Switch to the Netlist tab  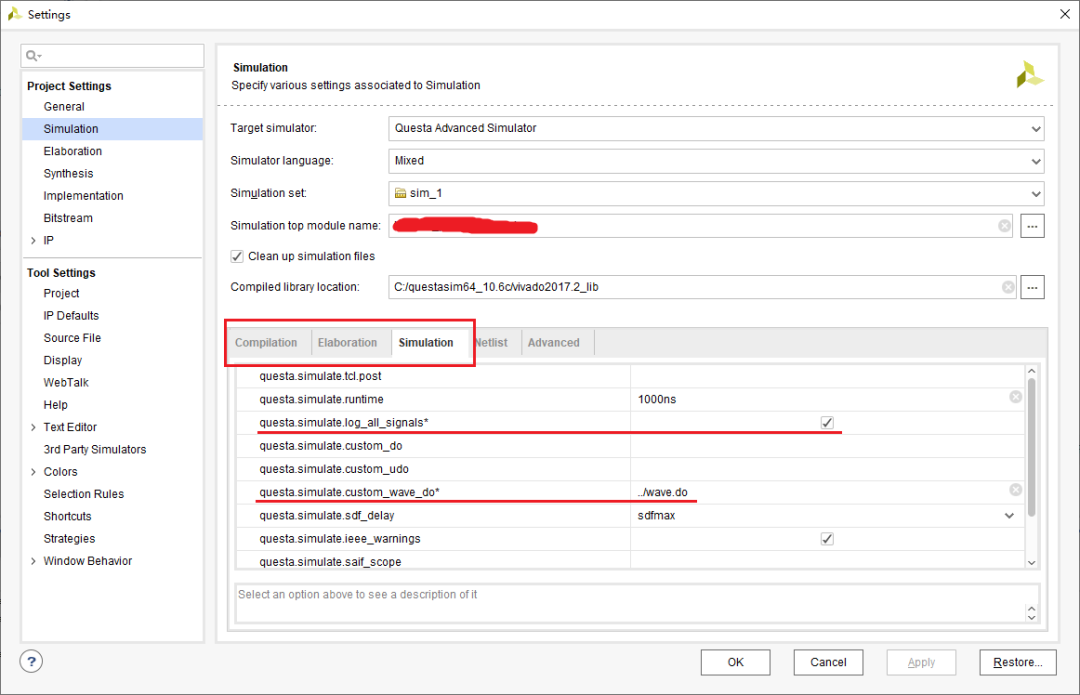[x=492, y=342]
